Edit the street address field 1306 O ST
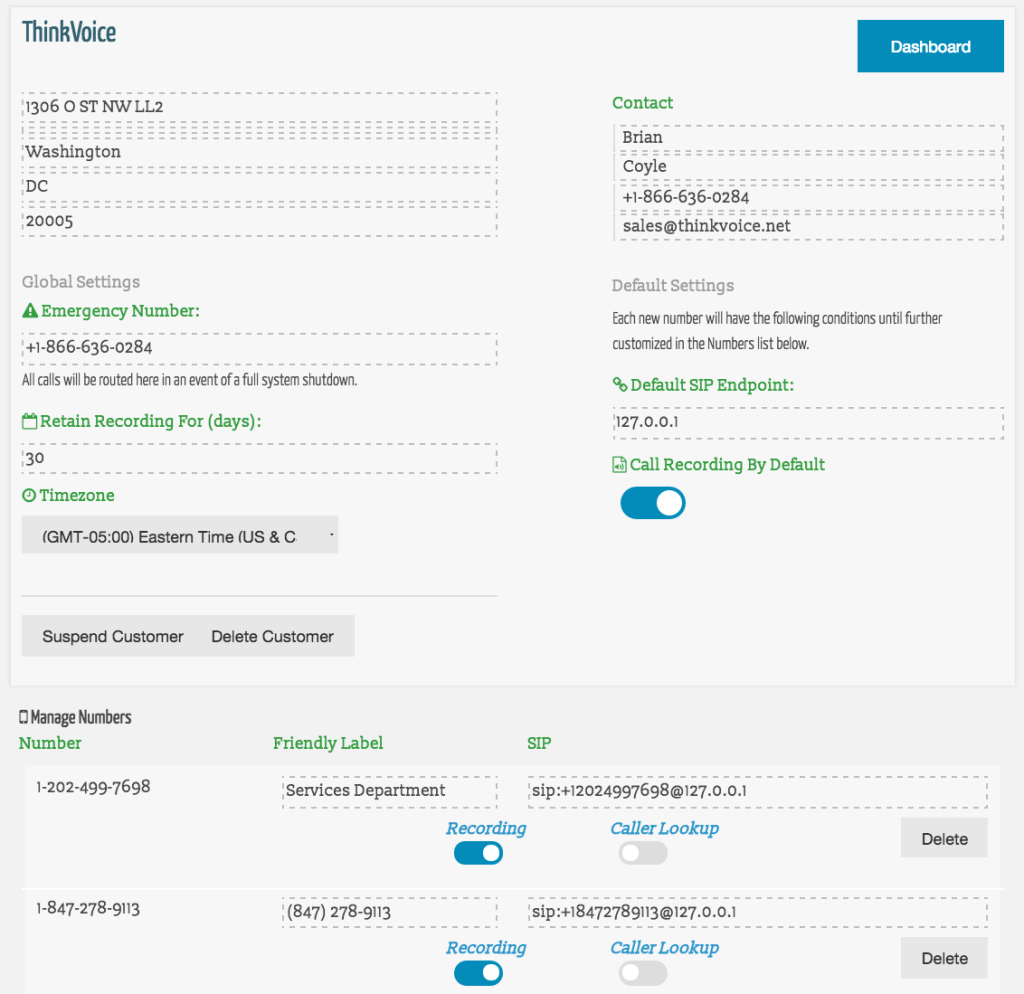The image size is (1024, 994). click(x=259, y=106)
